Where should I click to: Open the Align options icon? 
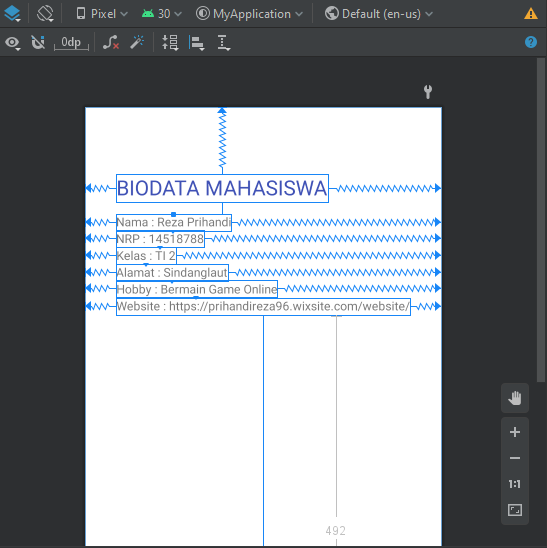(197, 43)
